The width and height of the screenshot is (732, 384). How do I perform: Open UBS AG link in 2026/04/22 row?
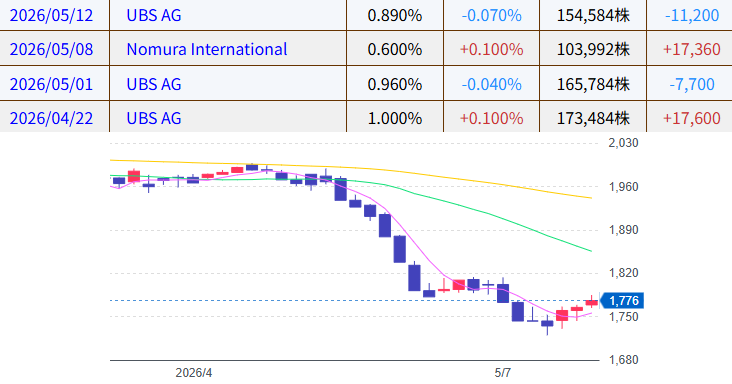pyautogui.click(x=154, y=119)
